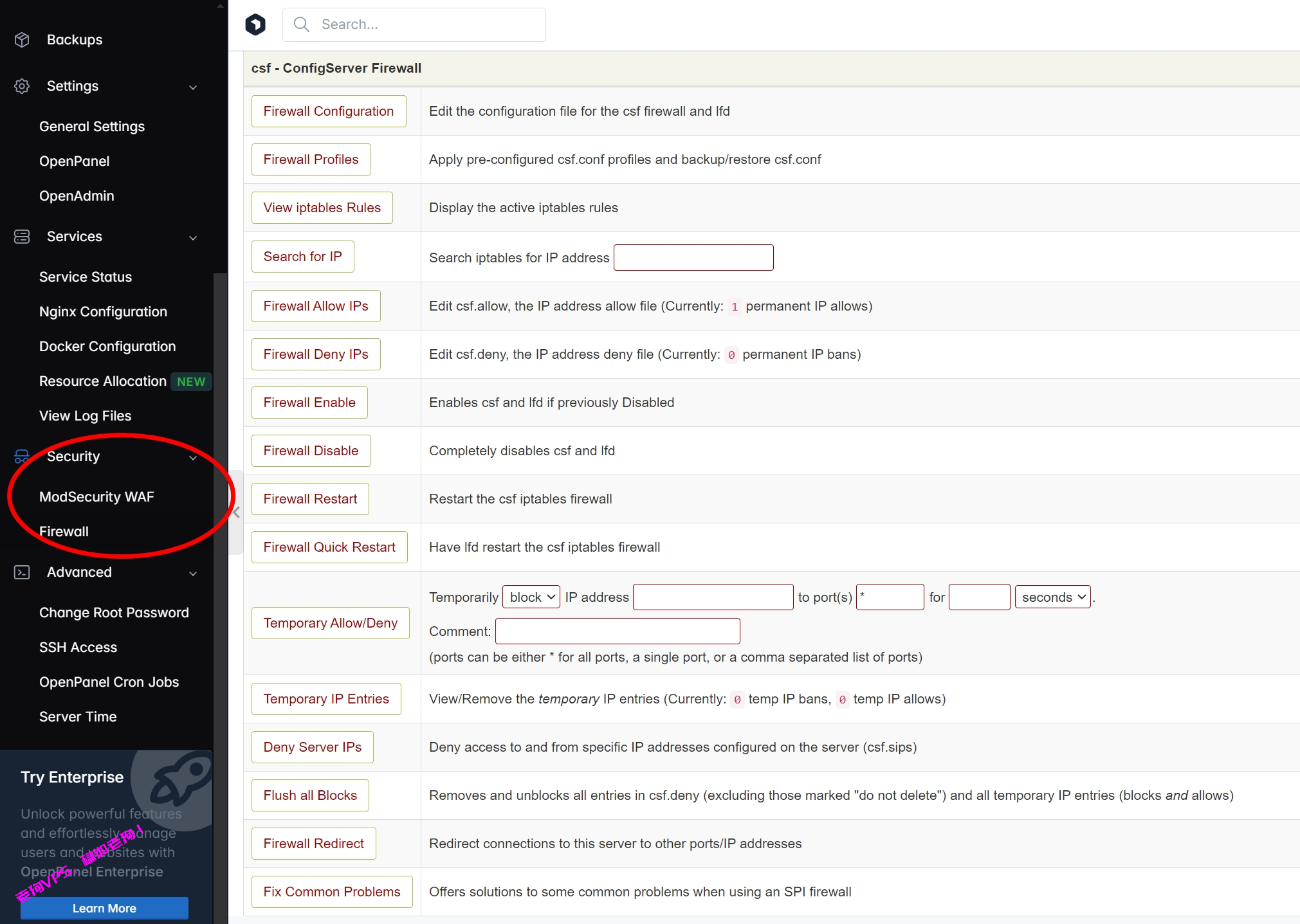Image resolution: width=1300 pixels, height=924 pixels.
Task: Click the Firewall Configuration button
Action: coord(328,111)
